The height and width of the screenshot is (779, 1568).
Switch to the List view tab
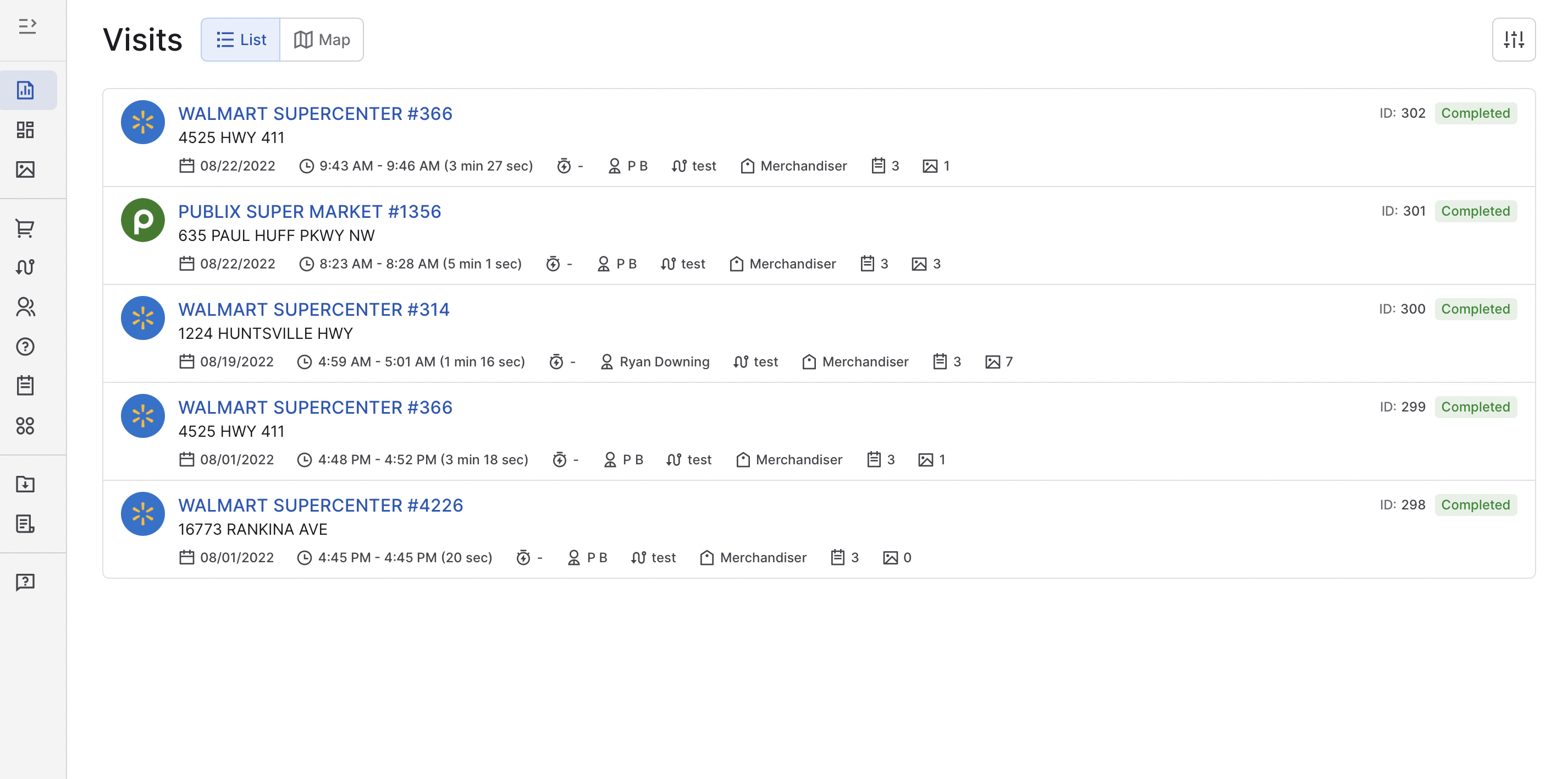click(x=241, y=40)
